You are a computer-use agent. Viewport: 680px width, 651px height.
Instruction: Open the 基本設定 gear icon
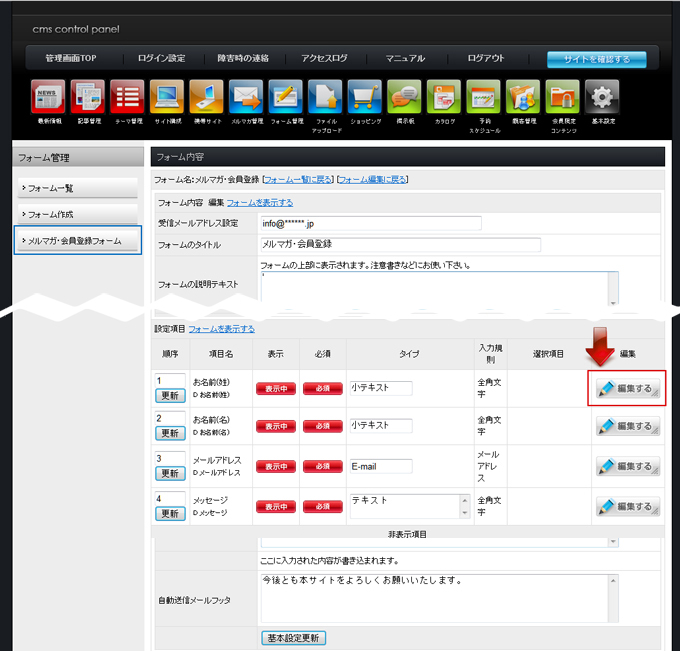click(x=602, y=98)
